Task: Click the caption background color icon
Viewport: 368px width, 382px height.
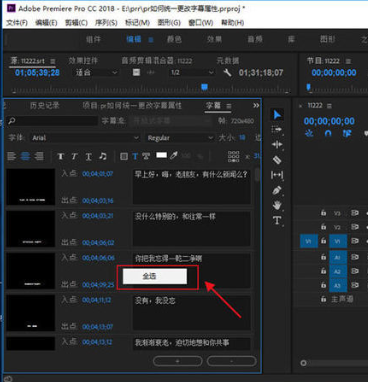Action: [124, 156]
